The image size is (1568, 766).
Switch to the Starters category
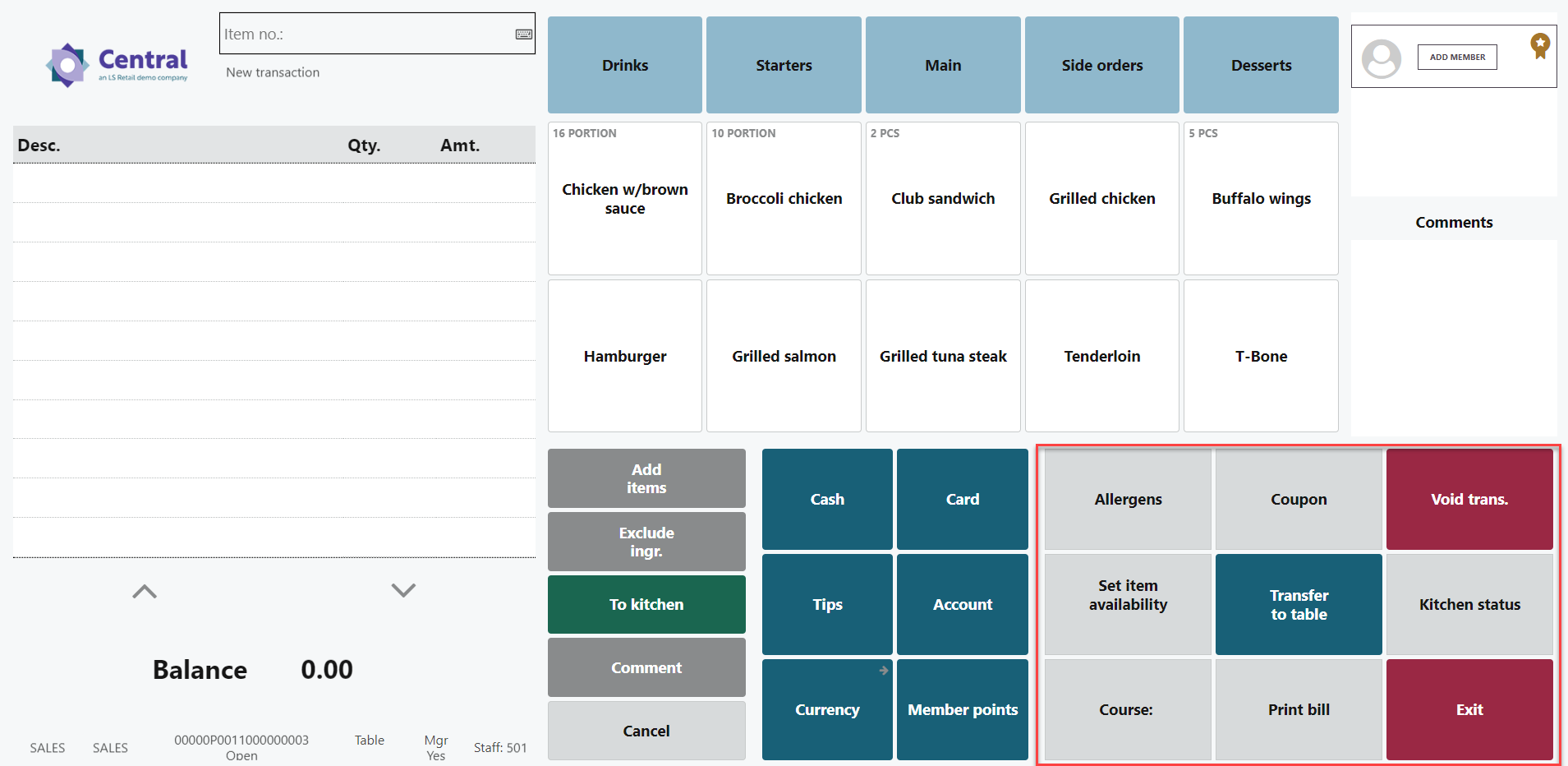[784, 65]
